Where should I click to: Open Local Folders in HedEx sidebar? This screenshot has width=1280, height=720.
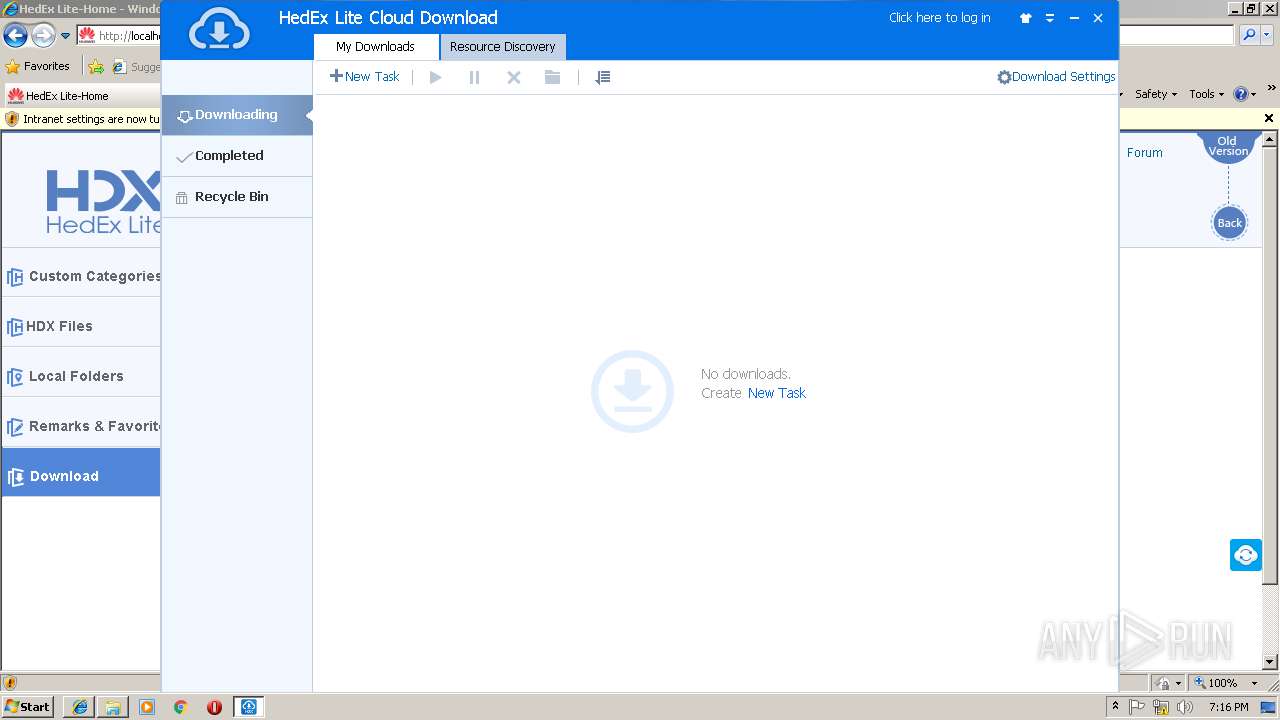[x=82, y=376]
